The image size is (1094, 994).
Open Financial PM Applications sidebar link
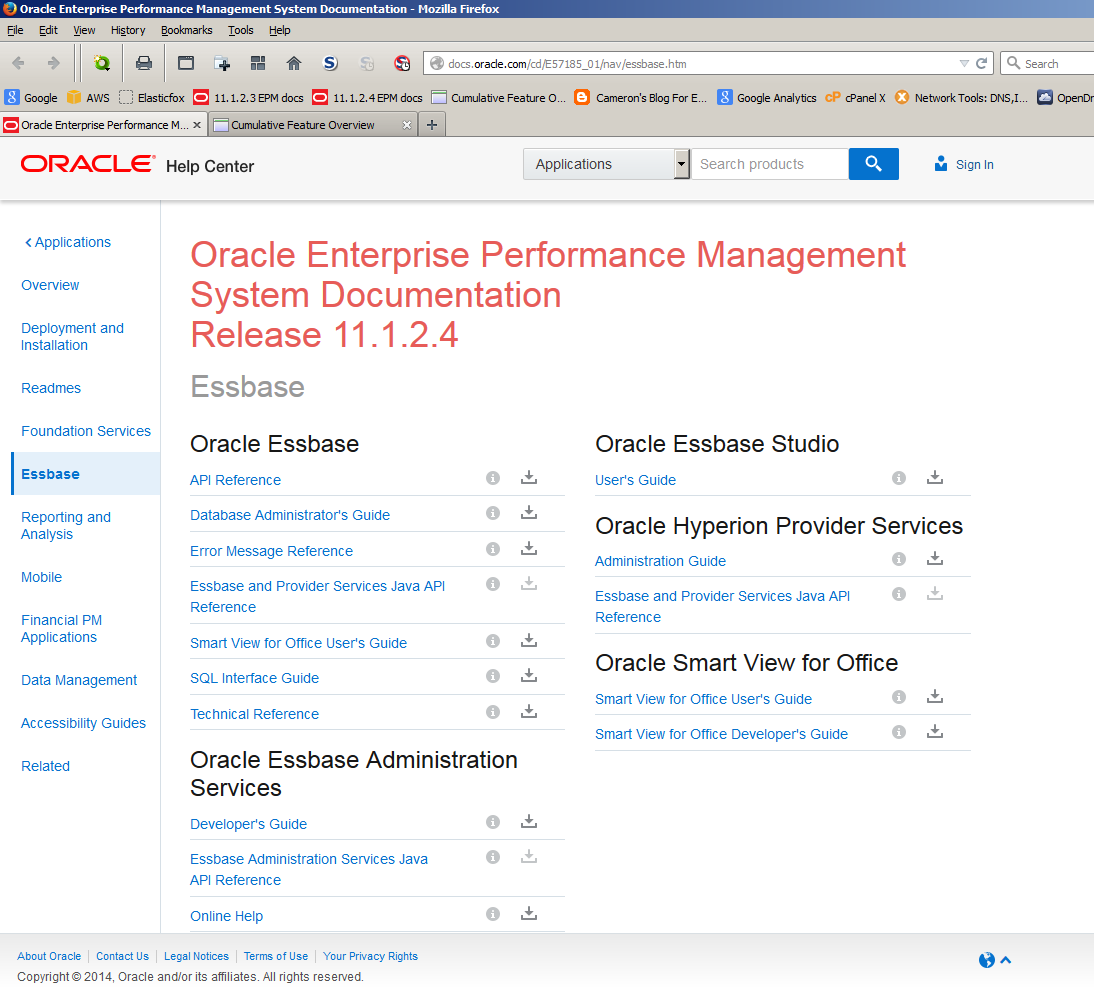[61, 628]
